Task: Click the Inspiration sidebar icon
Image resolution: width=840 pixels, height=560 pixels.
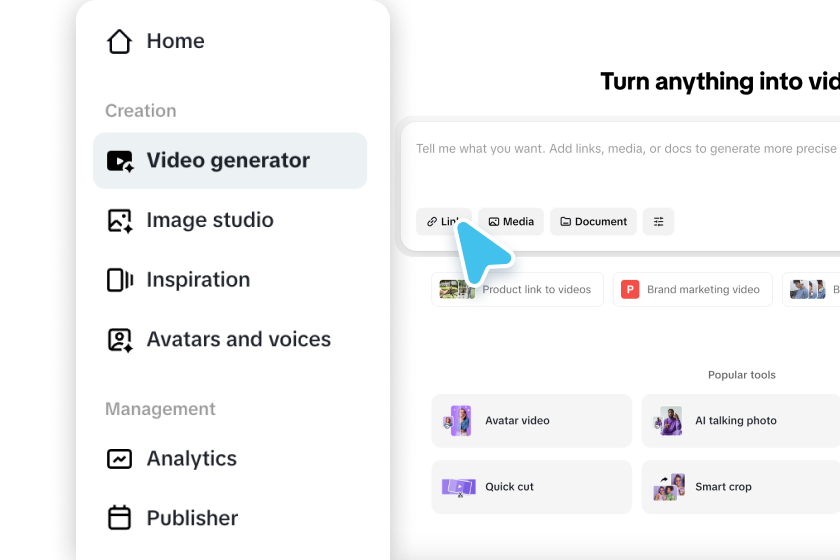Action: tap(120, 280)
